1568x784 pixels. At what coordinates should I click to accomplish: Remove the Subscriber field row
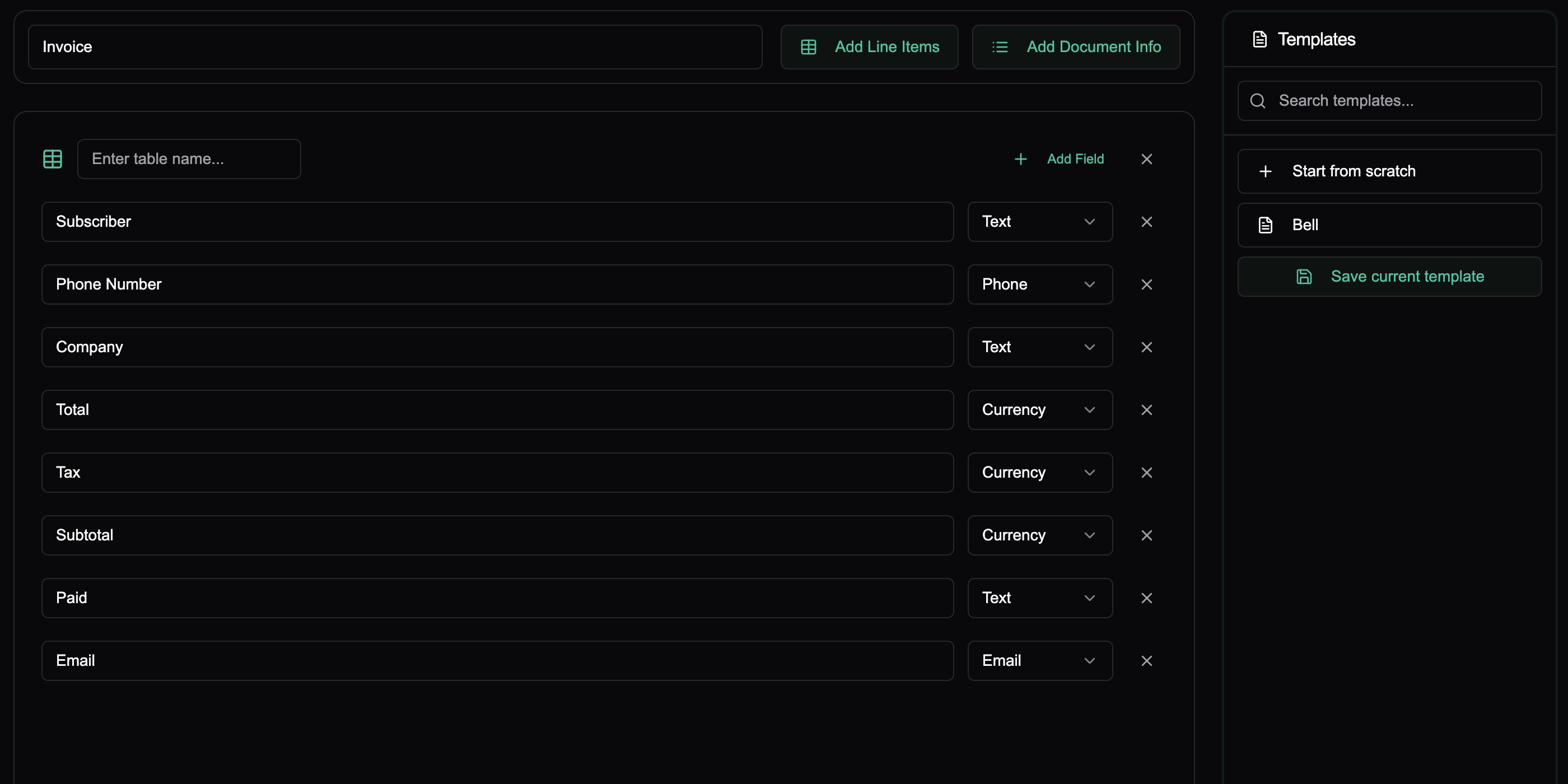coord(1146,222)
